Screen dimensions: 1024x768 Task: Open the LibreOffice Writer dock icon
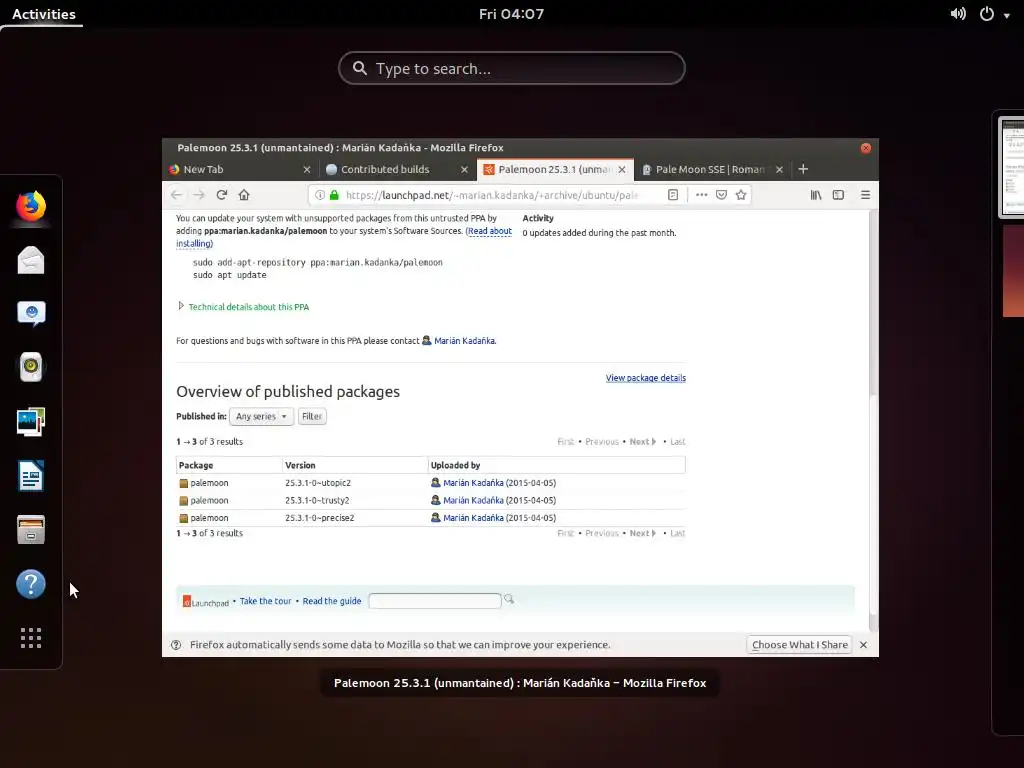[x=31, y=475]
